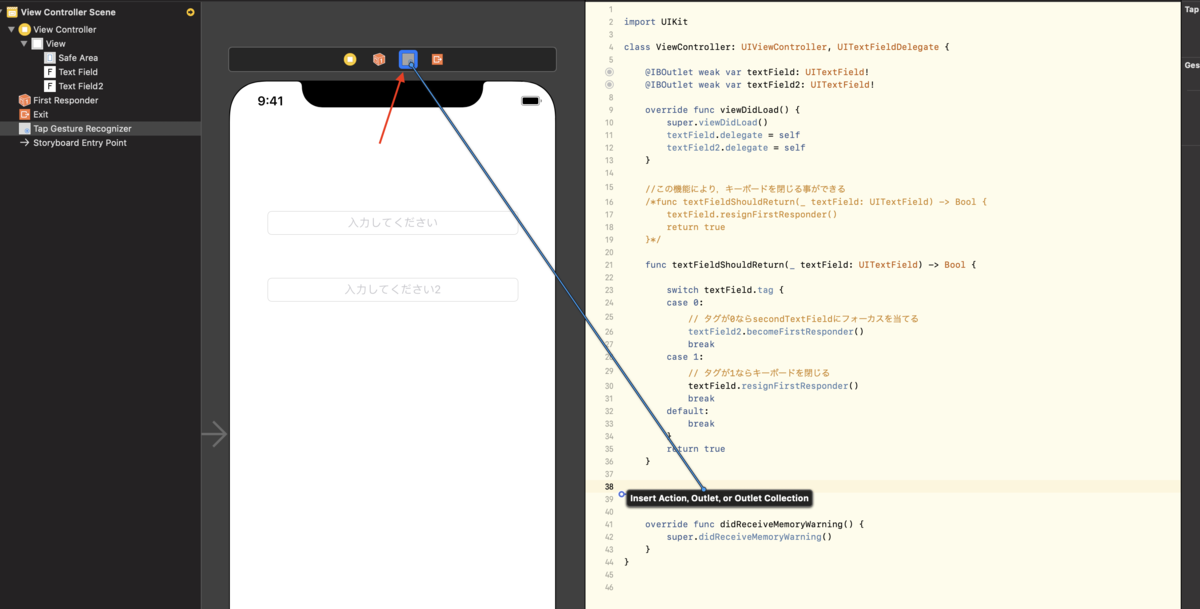
Task: Select View Controller Scene header row
Action: (x=100, y=12)
